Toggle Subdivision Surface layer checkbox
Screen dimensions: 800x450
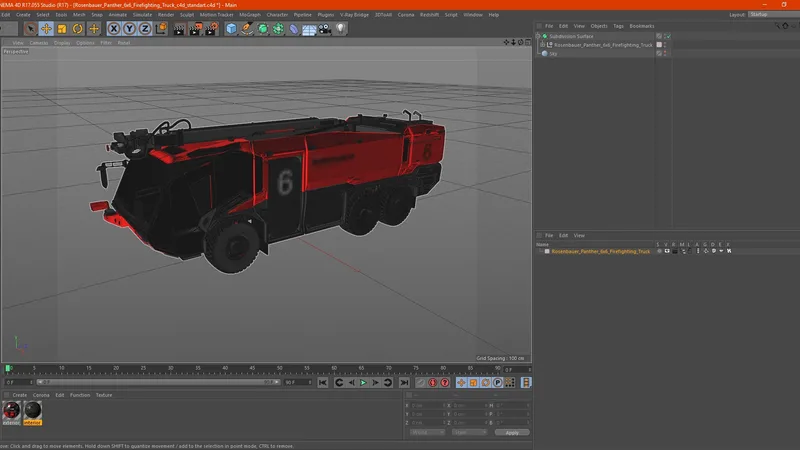click(659, 36)
